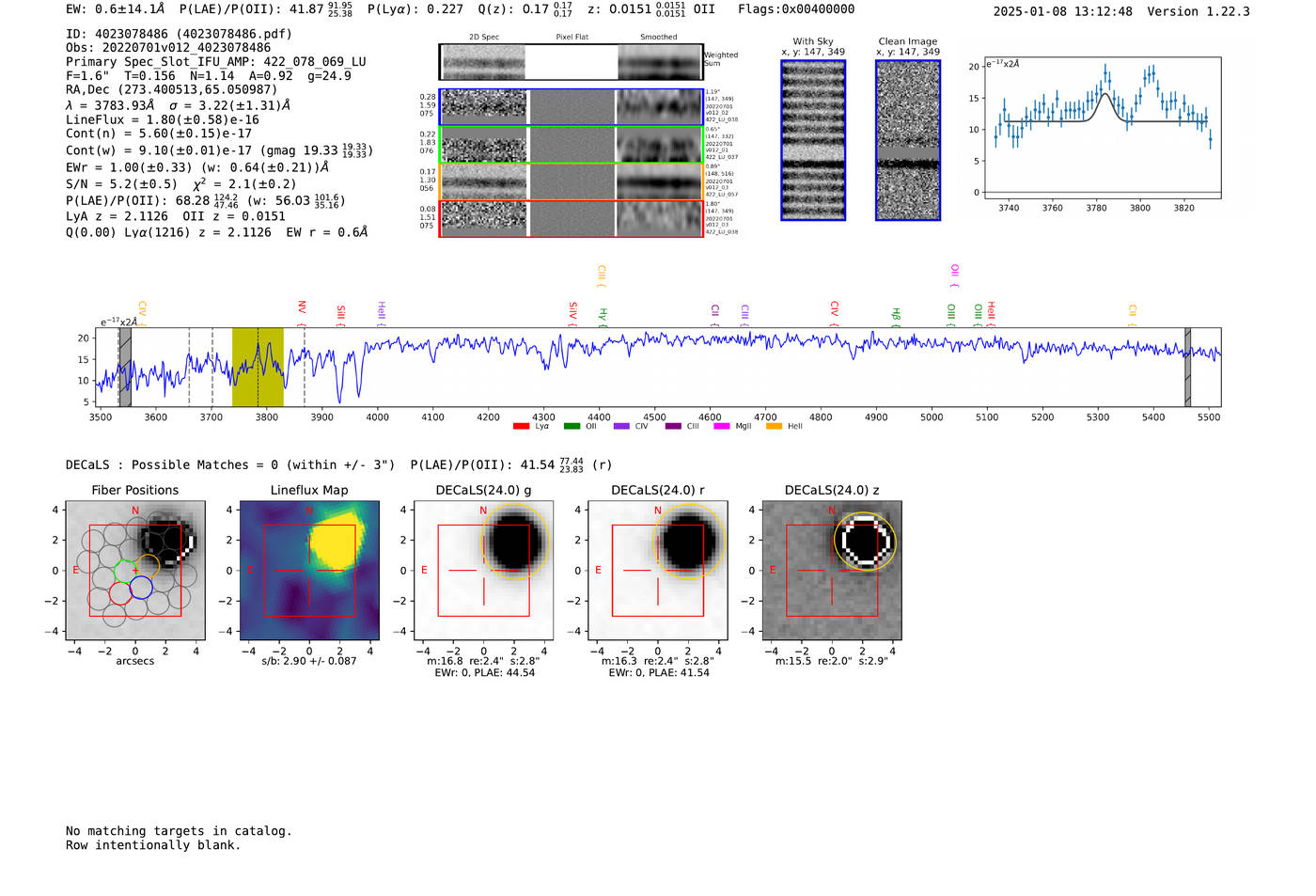Click the Primary Spec_Slot_IFU_AMP text line
Image resolution: width=1316 pixels, height=896 pixels.
[x=216, y=62]
